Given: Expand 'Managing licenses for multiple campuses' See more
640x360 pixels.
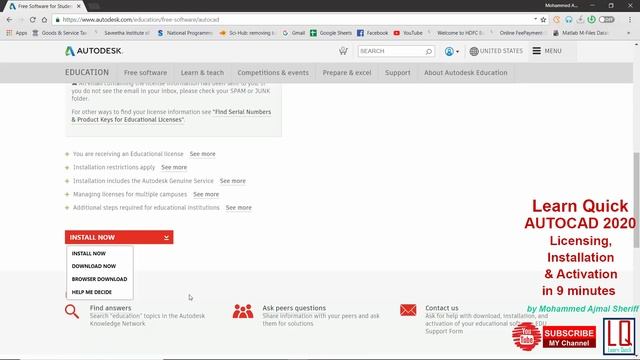Looking at the screenshot, I should pyautogui.click(x=206, y=194).
